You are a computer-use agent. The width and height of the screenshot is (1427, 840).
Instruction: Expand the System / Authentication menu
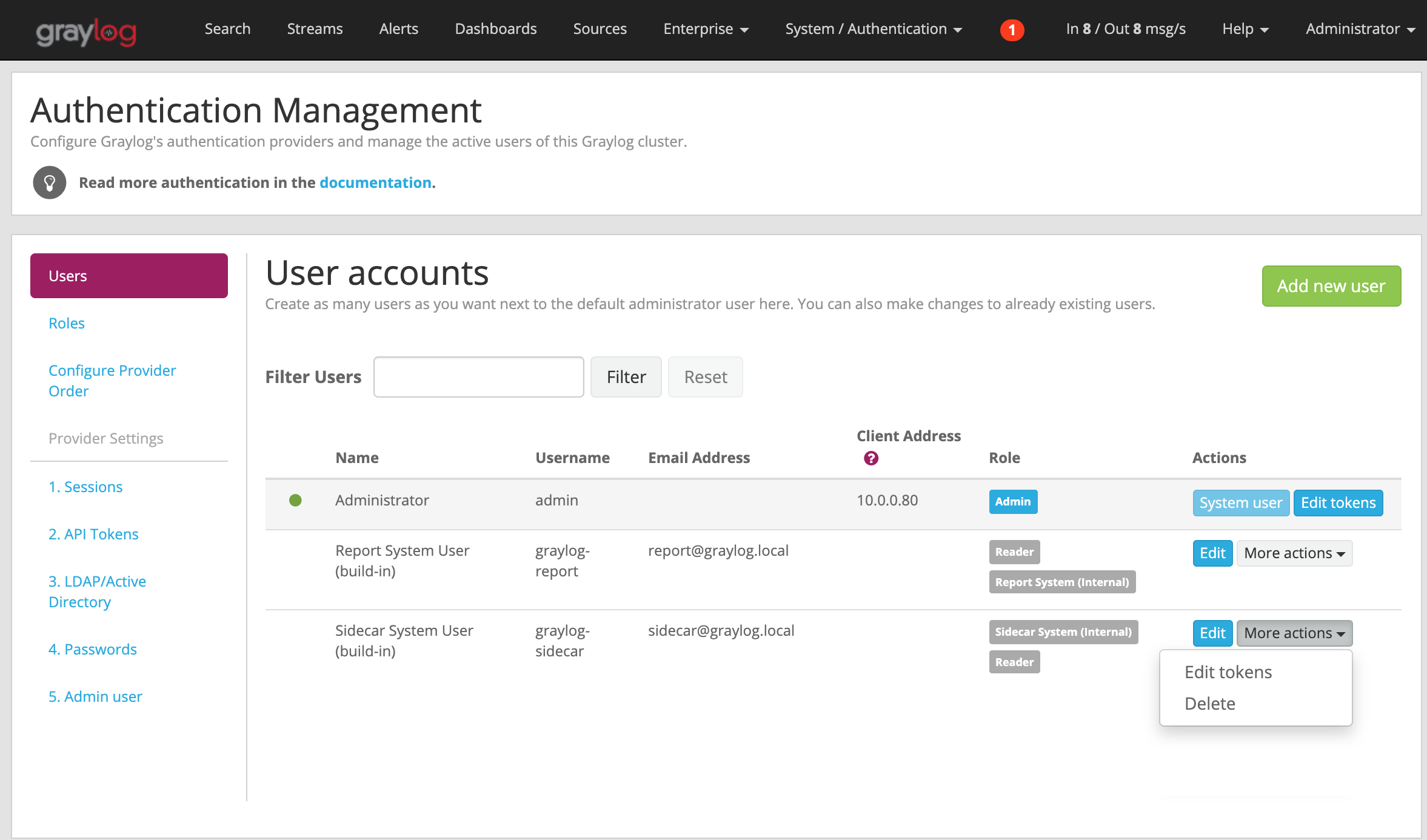(x=873, y=29)
